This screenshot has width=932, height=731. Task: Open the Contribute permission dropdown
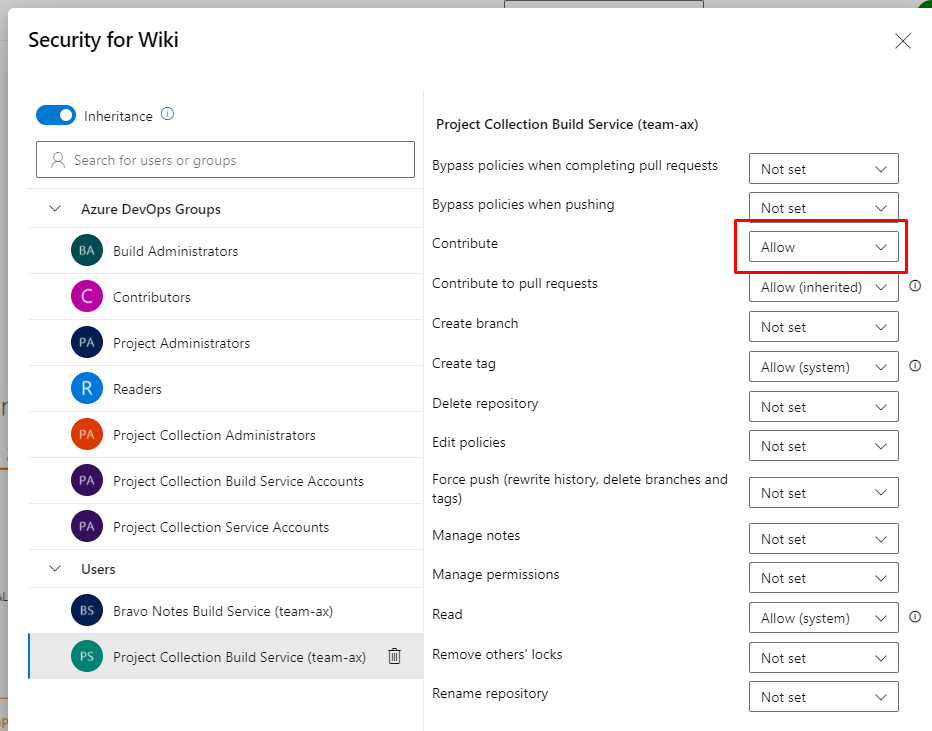pos(823,247)
